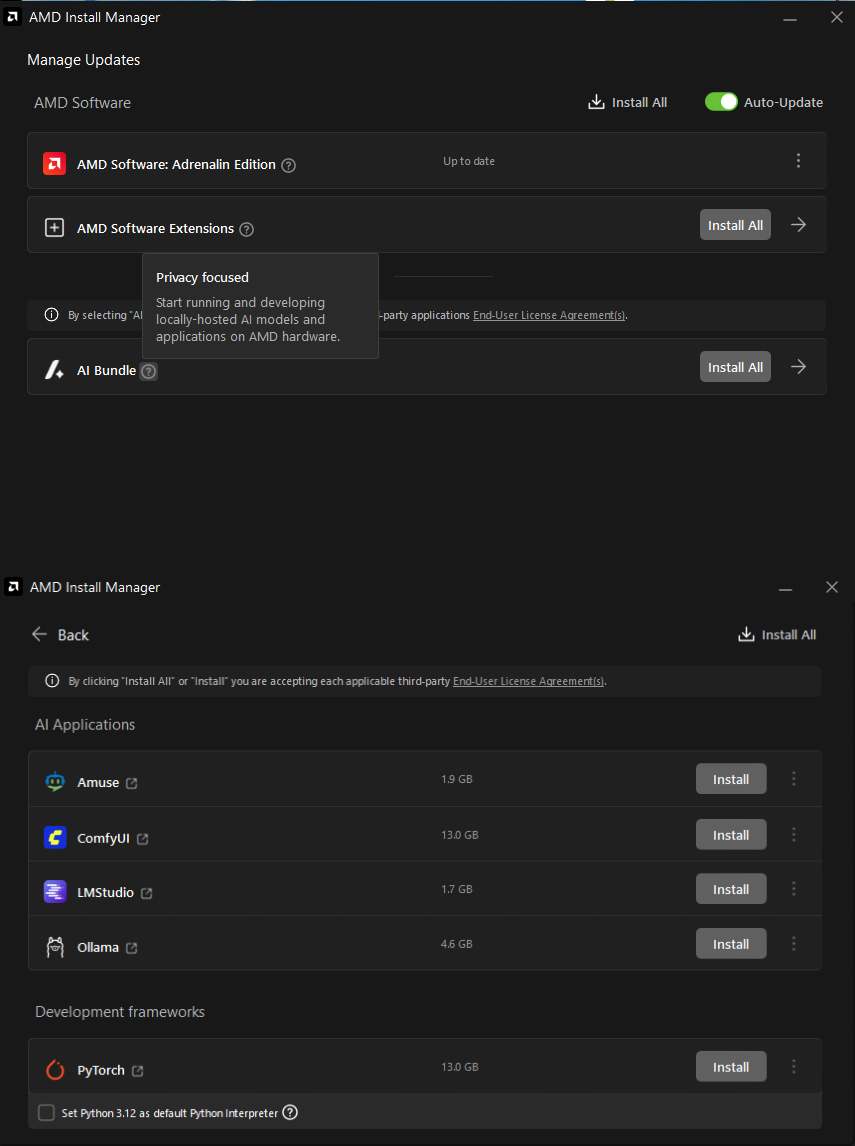Close the bottom AMD Install Manager window
The image size is (855, 1146).
click(x=832, y=587)
